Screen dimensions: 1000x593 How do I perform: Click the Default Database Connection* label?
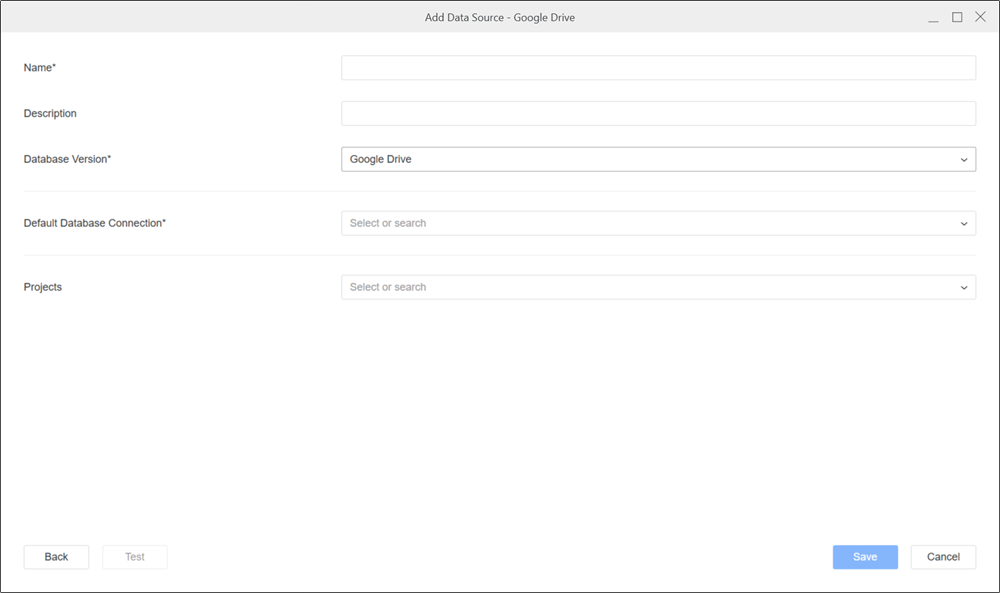click(95, 223)
